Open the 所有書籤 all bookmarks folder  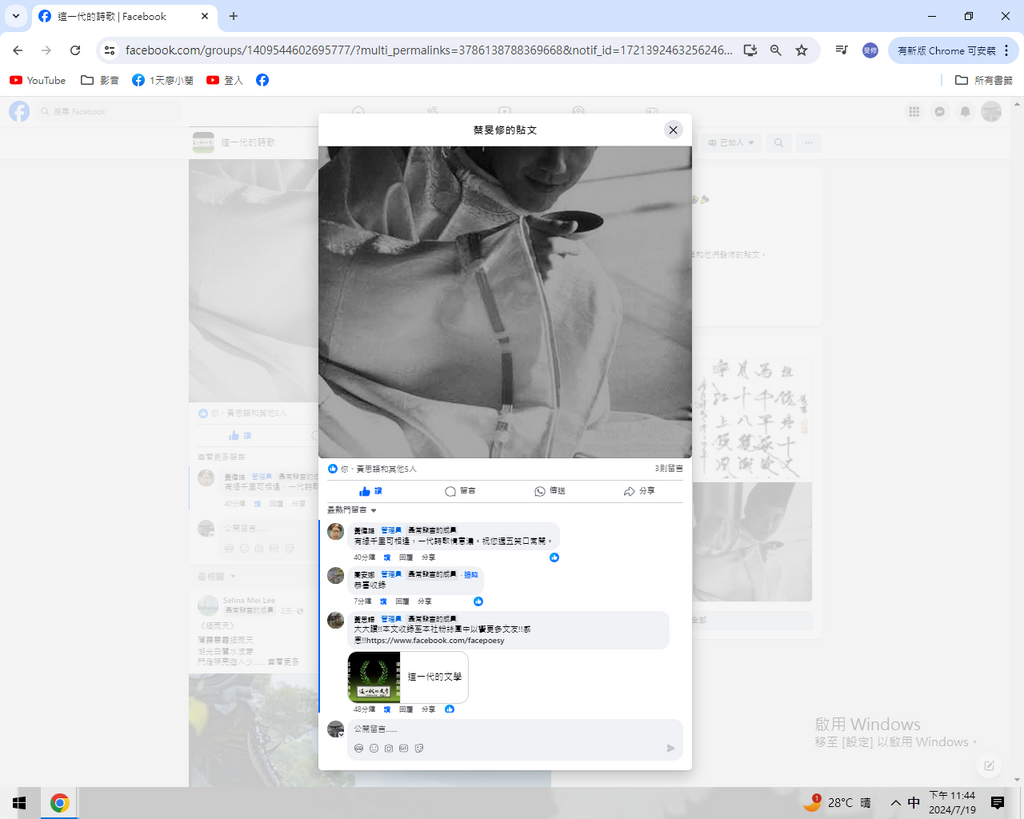point(983,80)
